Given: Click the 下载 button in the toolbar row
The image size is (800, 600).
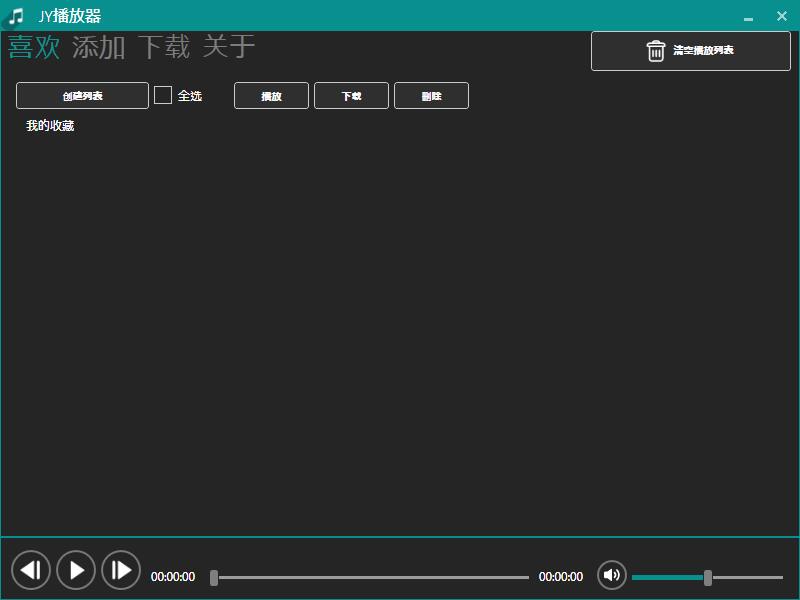Looking at the screenshot, I should [351, 95].
